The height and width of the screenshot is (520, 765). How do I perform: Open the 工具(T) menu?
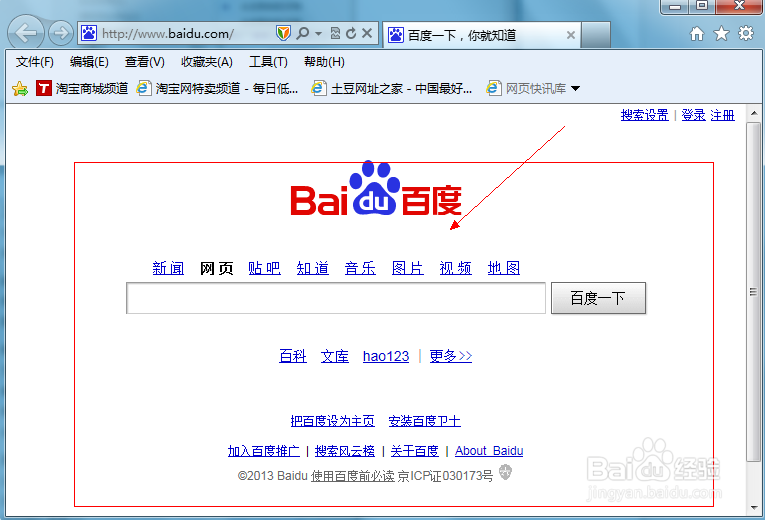tap(268, 62)
